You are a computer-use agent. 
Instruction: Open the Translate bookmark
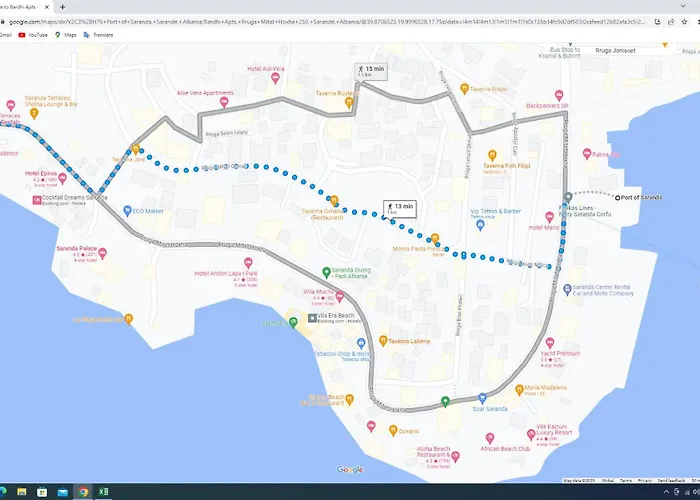[101, 34]
